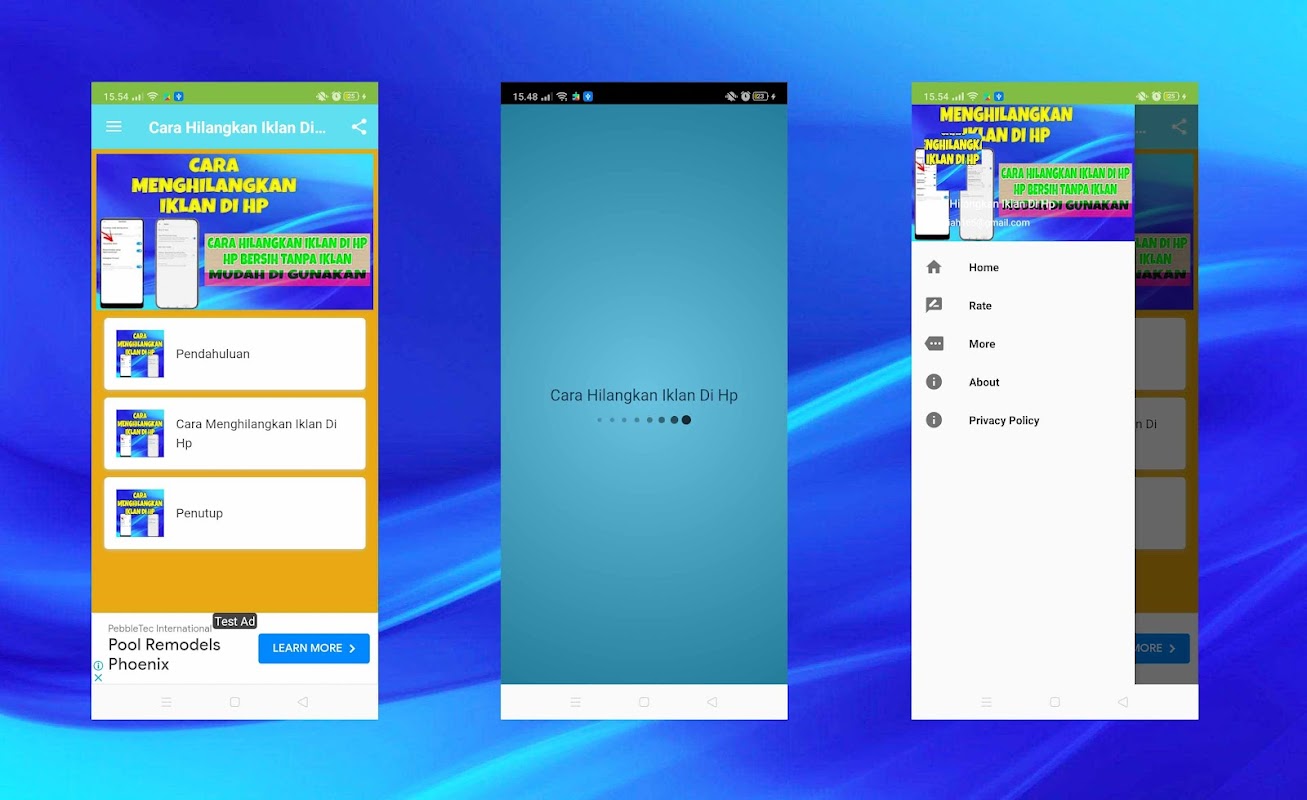Tap the alarm clock icon in the left phone's status bar
The image size is (1307, 800).
coord(336,96)
